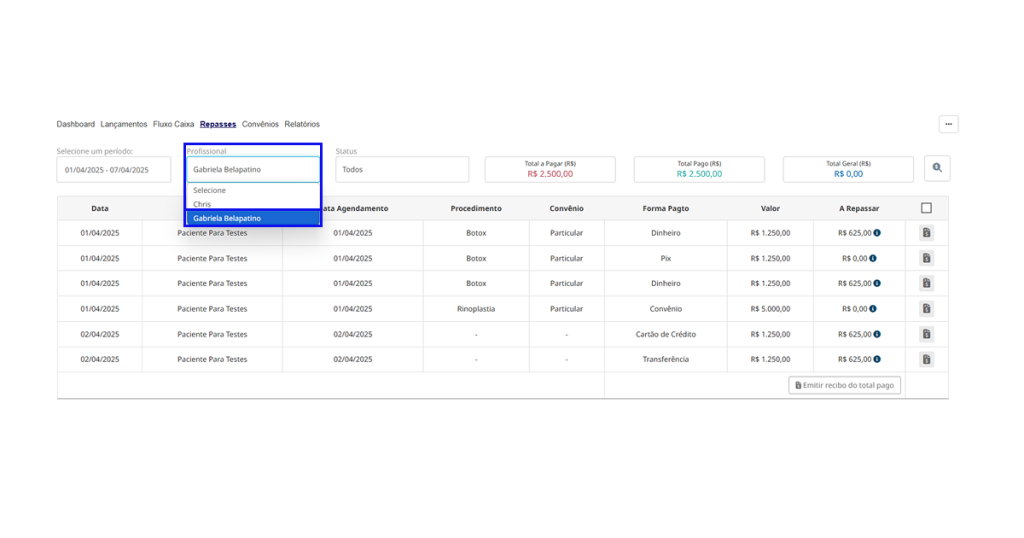Click the Data column header
This screenshot has width=1024, height=538.
click(x=100, y=208)
